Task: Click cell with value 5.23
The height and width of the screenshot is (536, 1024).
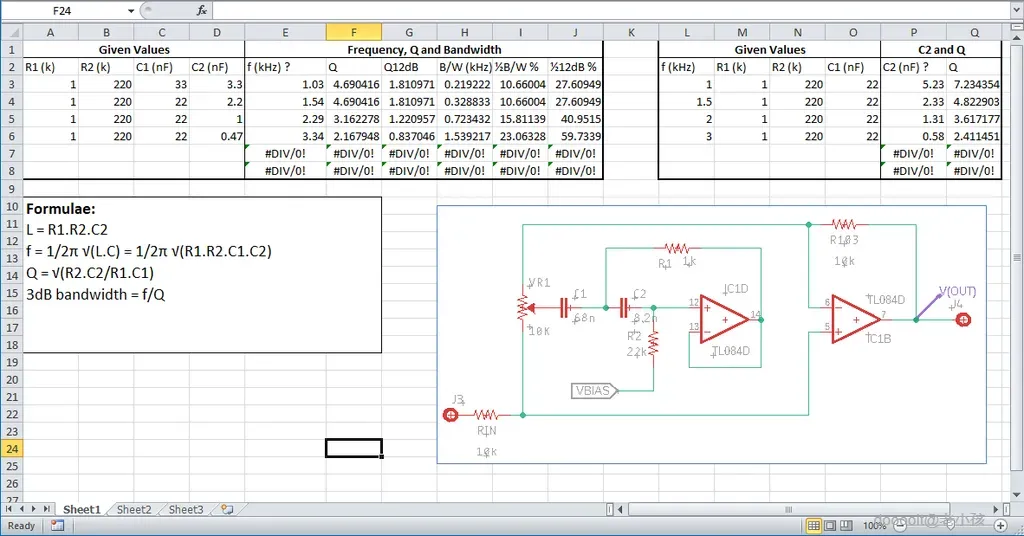Action: [914, 84]
